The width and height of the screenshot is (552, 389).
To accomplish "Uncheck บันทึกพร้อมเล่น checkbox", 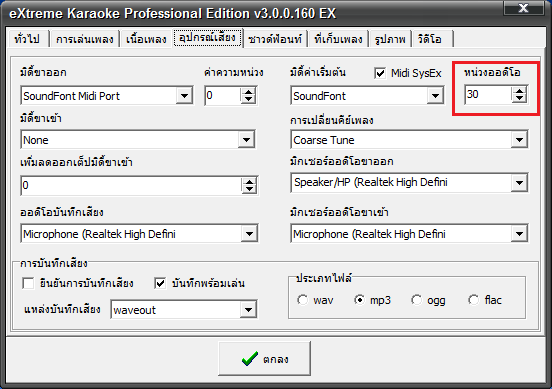I will pyautogui.click(x=160, y=283).
